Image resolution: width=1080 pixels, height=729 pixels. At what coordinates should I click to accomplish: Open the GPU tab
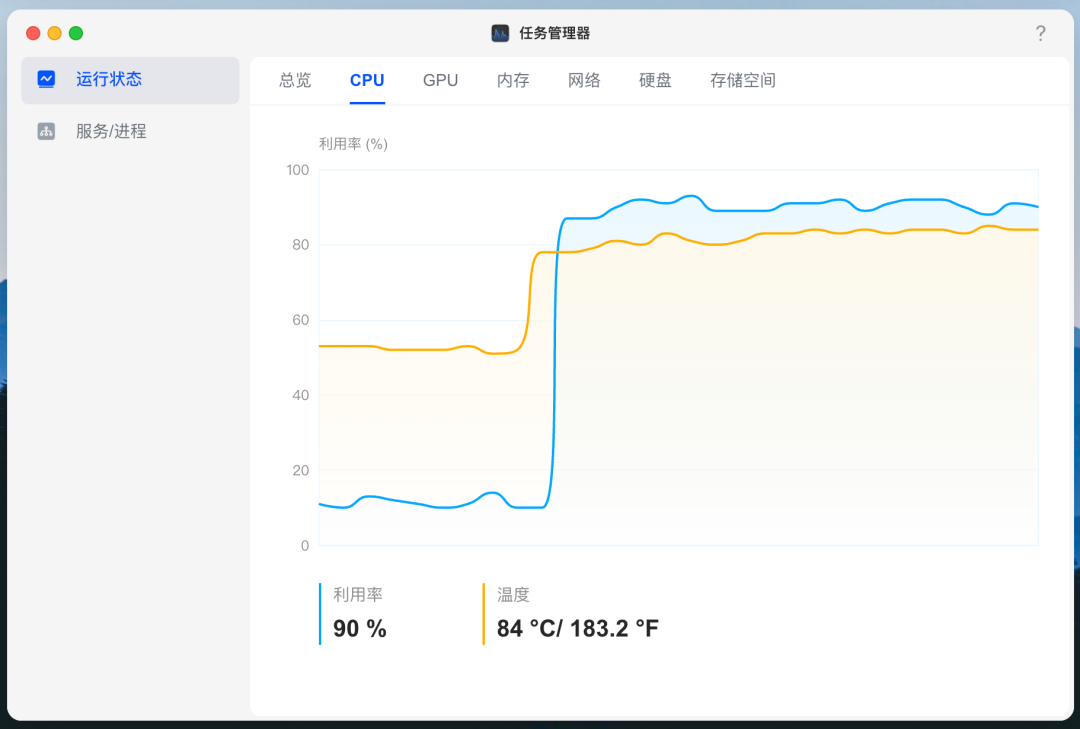pyautogui.click(x=440, y=81)
